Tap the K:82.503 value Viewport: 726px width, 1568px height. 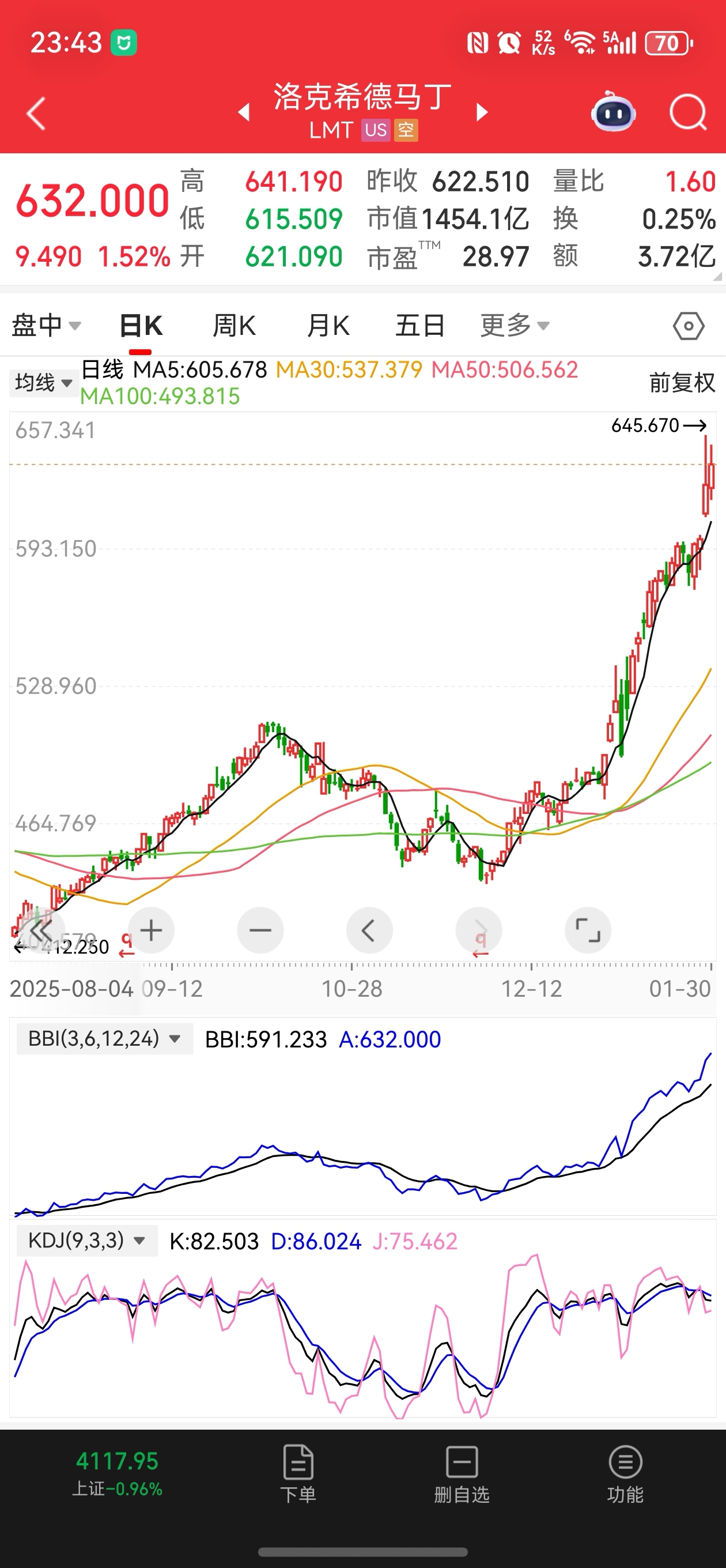point(214,1241)
